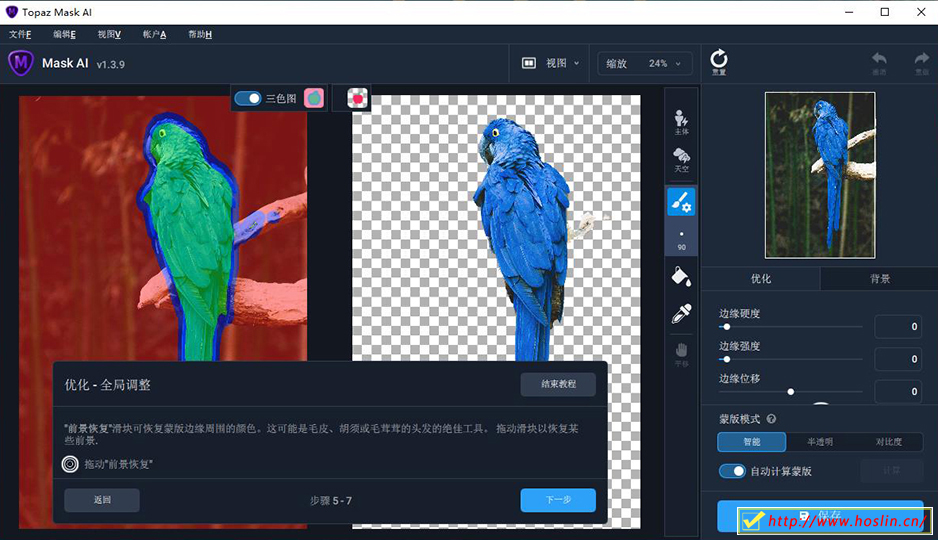
Task: Open the 视图 view dropdown
Action: click(551, 63)
